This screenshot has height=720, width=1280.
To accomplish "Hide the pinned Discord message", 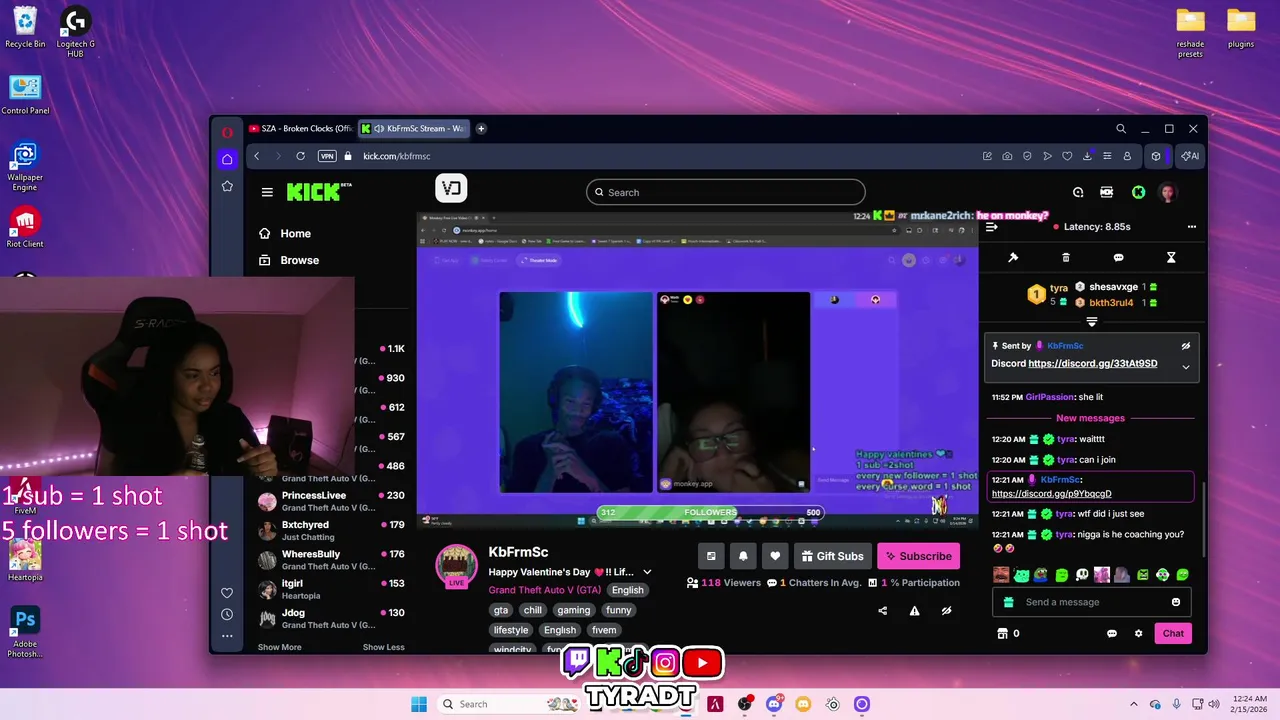I will tap(1186, 346).
